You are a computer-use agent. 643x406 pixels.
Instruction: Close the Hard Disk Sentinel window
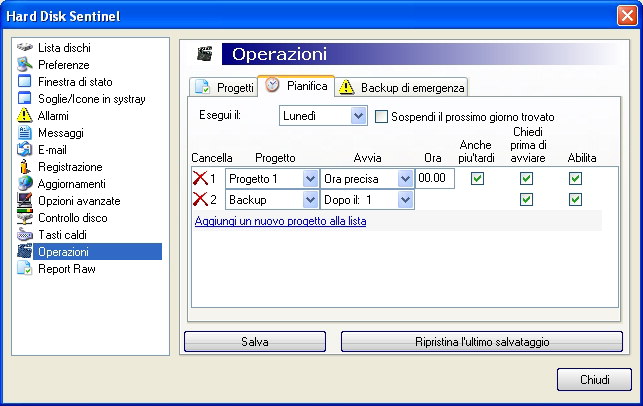click(x=627, y=16)
